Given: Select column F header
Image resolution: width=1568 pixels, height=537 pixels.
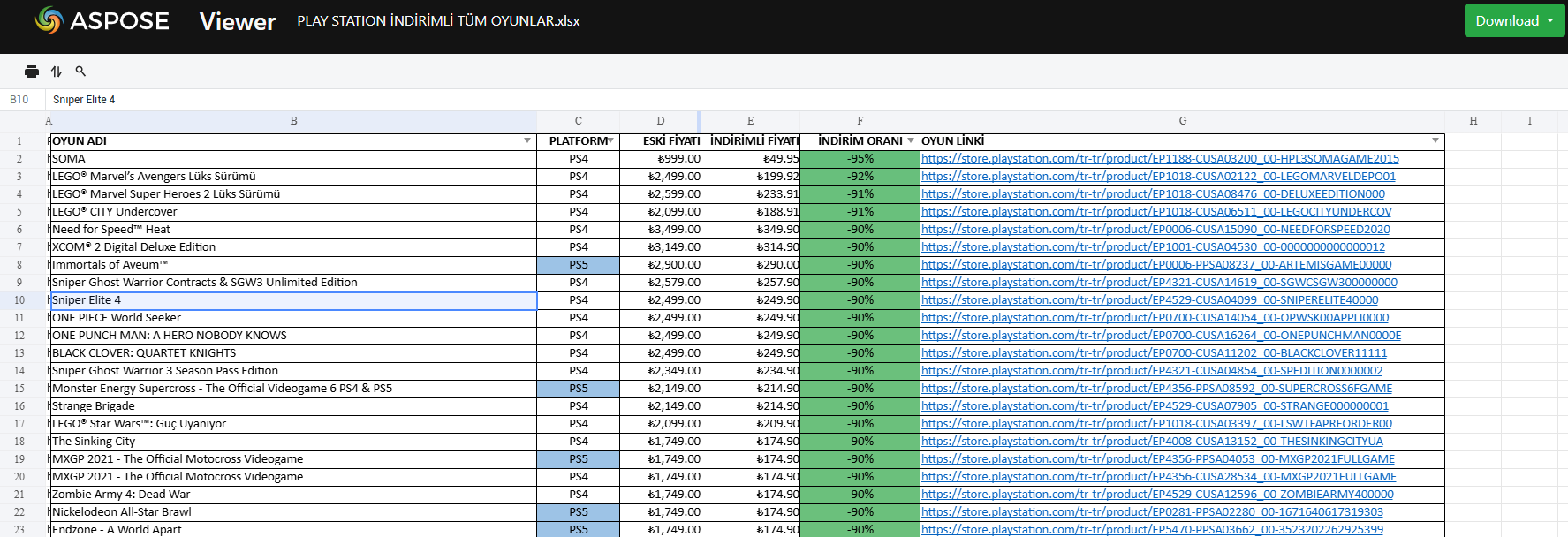Looking at the screenshot, I should [860, 121].
